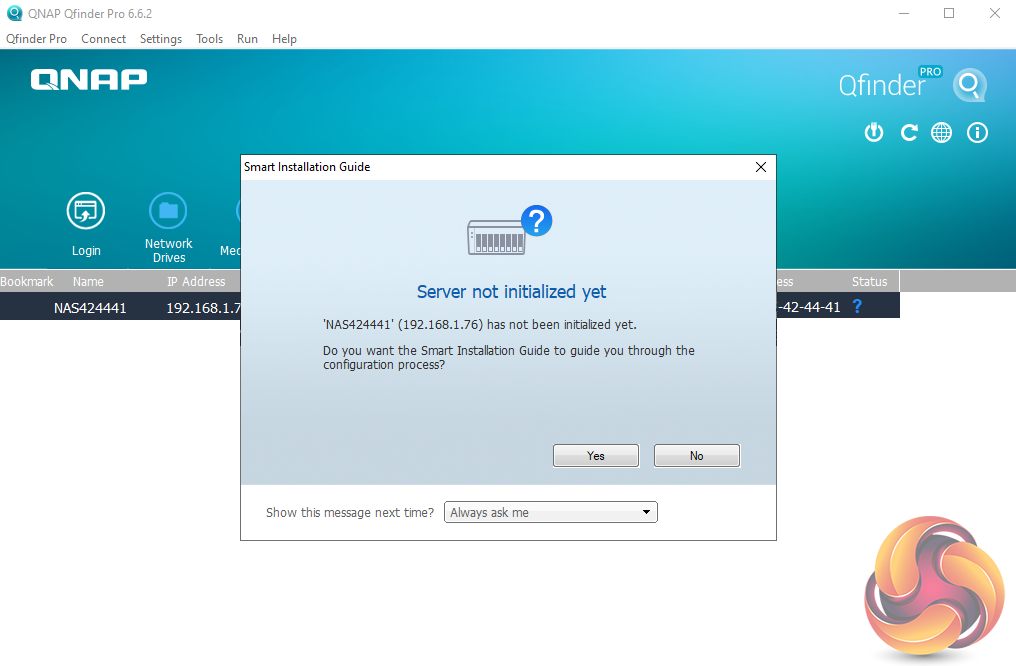1016x666 pixels.
Task: Minimize the Qfinder Pro window
Action: (x=904, y=13)
